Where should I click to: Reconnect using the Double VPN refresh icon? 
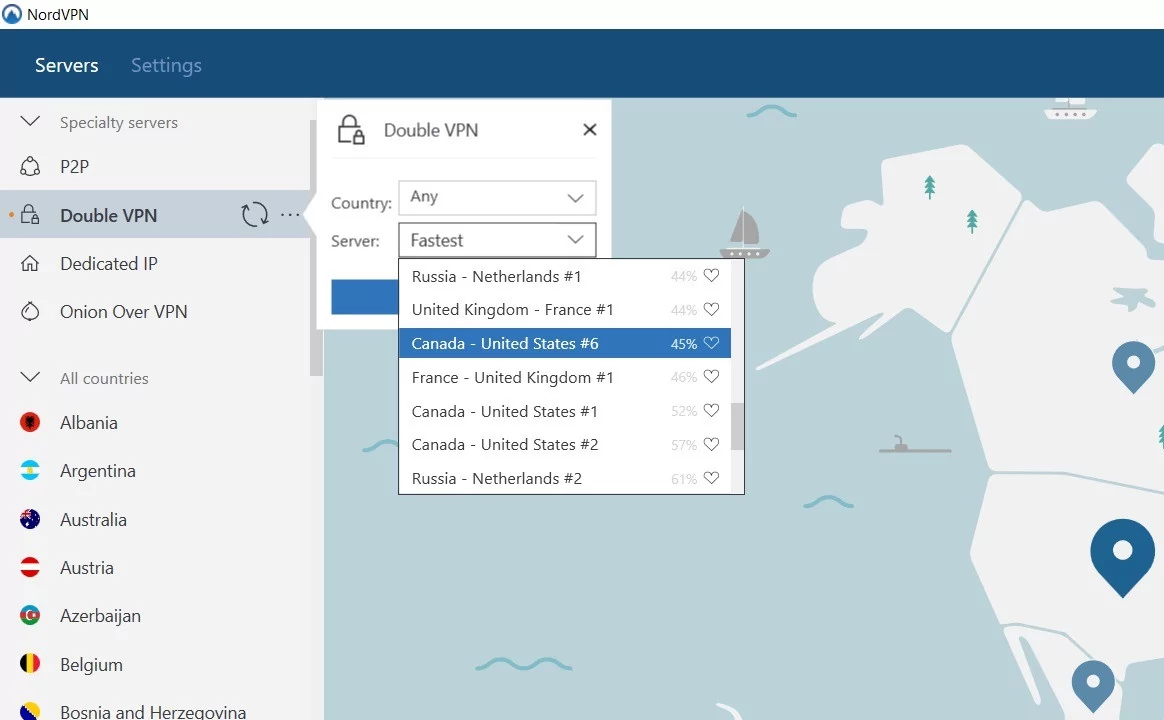coord(255,215)
